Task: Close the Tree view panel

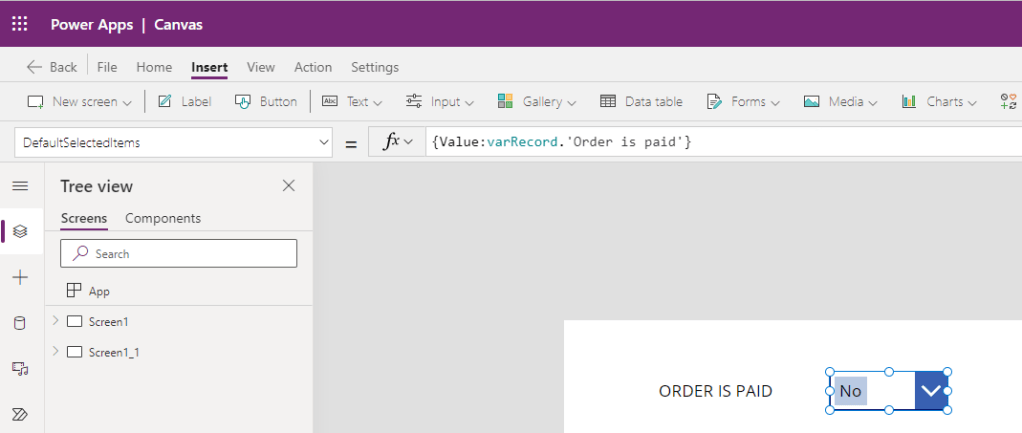Action: tap(289, 186)
